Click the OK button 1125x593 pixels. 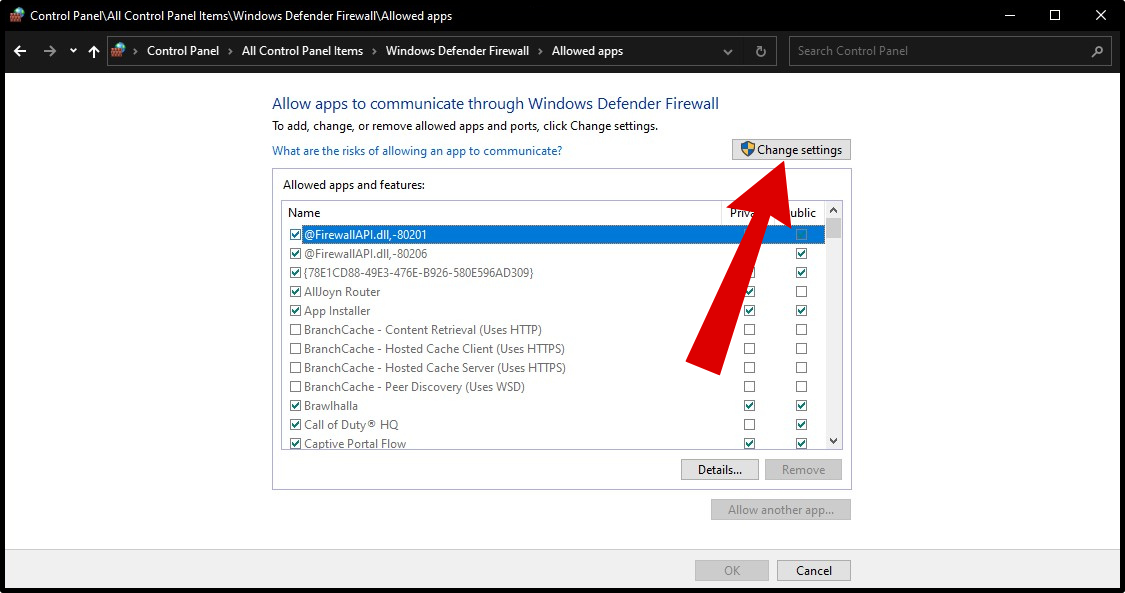[732, 571]
